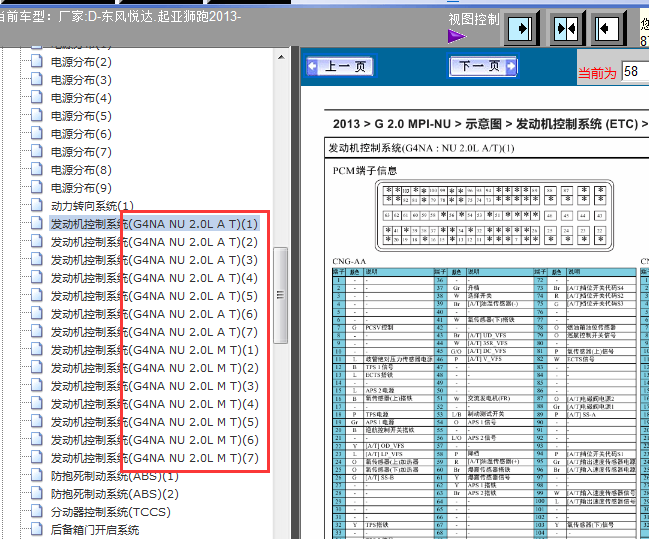Click the purple arrow under 视图控制
This screenshot has width=649, height=539.
(457, 36)
